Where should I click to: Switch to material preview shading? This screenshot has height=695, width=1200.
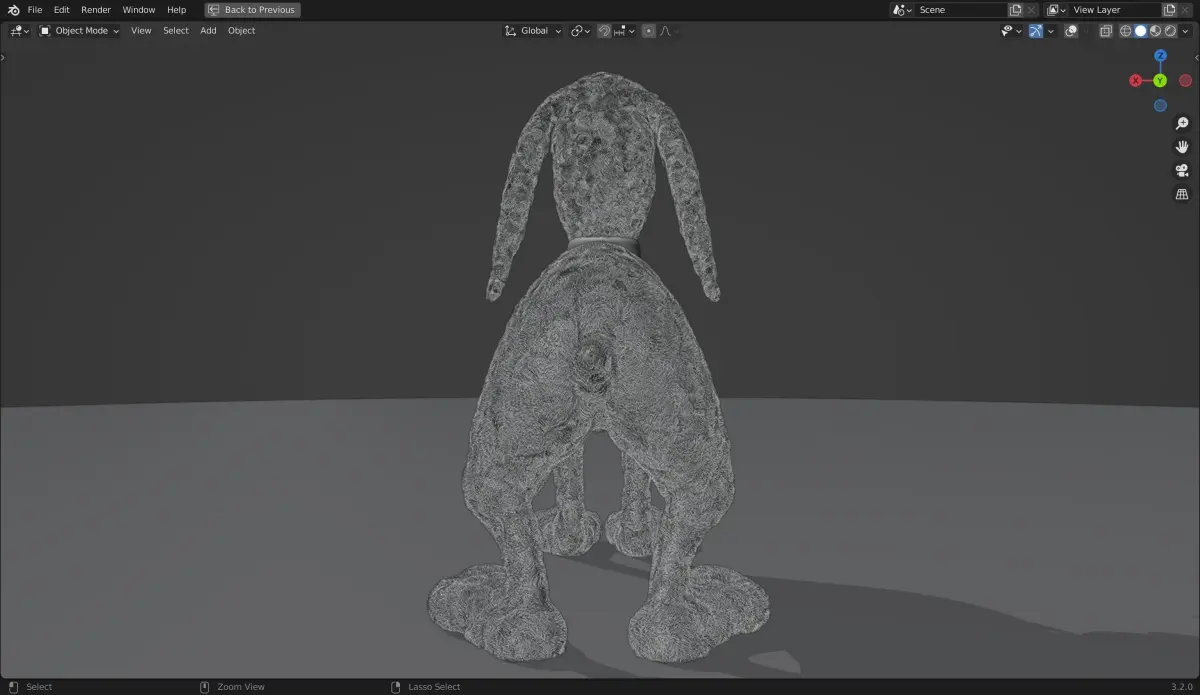(1156, 31)
